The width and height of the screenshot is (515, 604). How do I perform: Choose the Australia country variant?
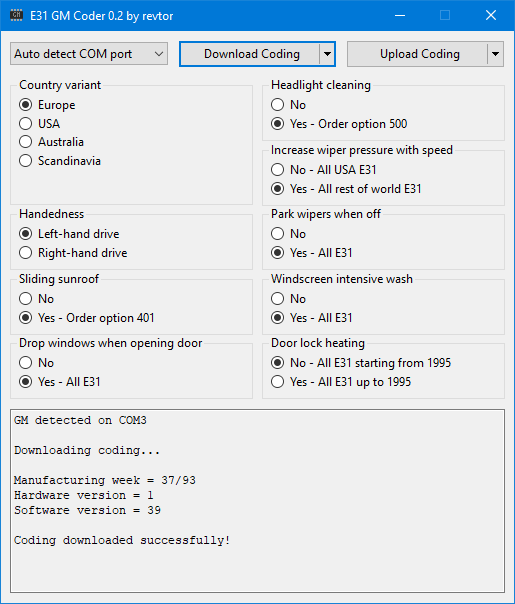click(x=52, y=142)
